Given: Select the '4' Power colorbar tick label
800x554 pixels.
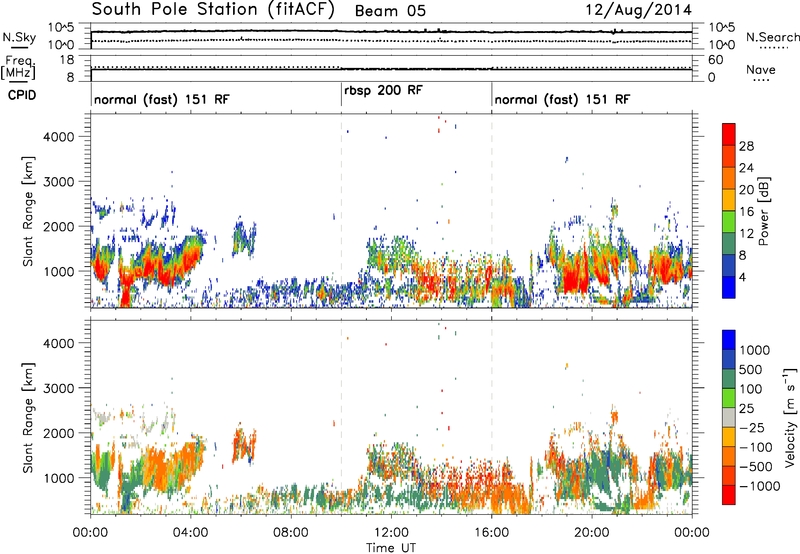Looking at the screenshot, I should click(743, 277).
